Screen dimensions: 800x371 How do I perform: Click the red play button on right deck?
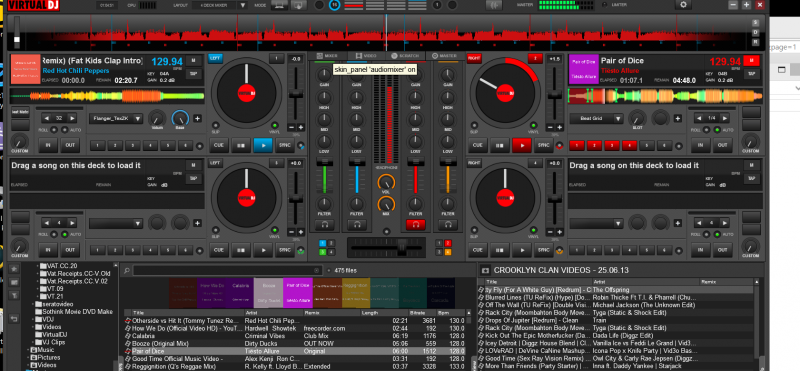[522, 145]
